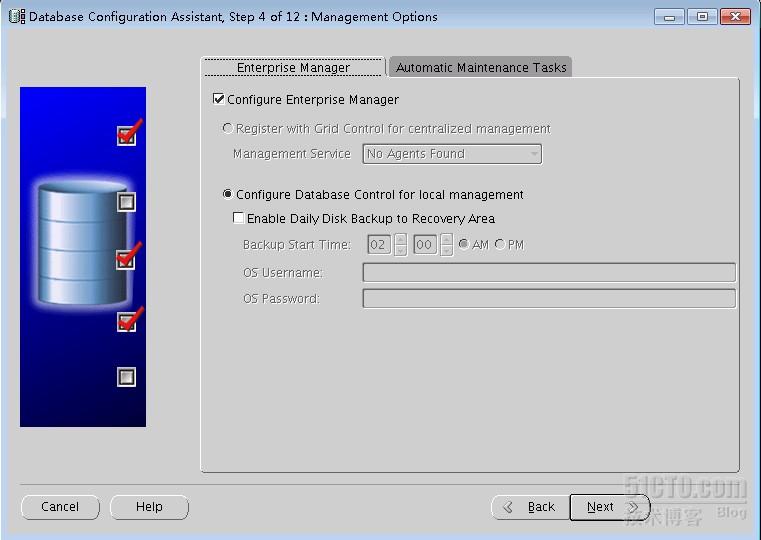Click the Database Configuration Assistant title icon
761x540 pixels.
pyautogui.click(x=17, y=16)
